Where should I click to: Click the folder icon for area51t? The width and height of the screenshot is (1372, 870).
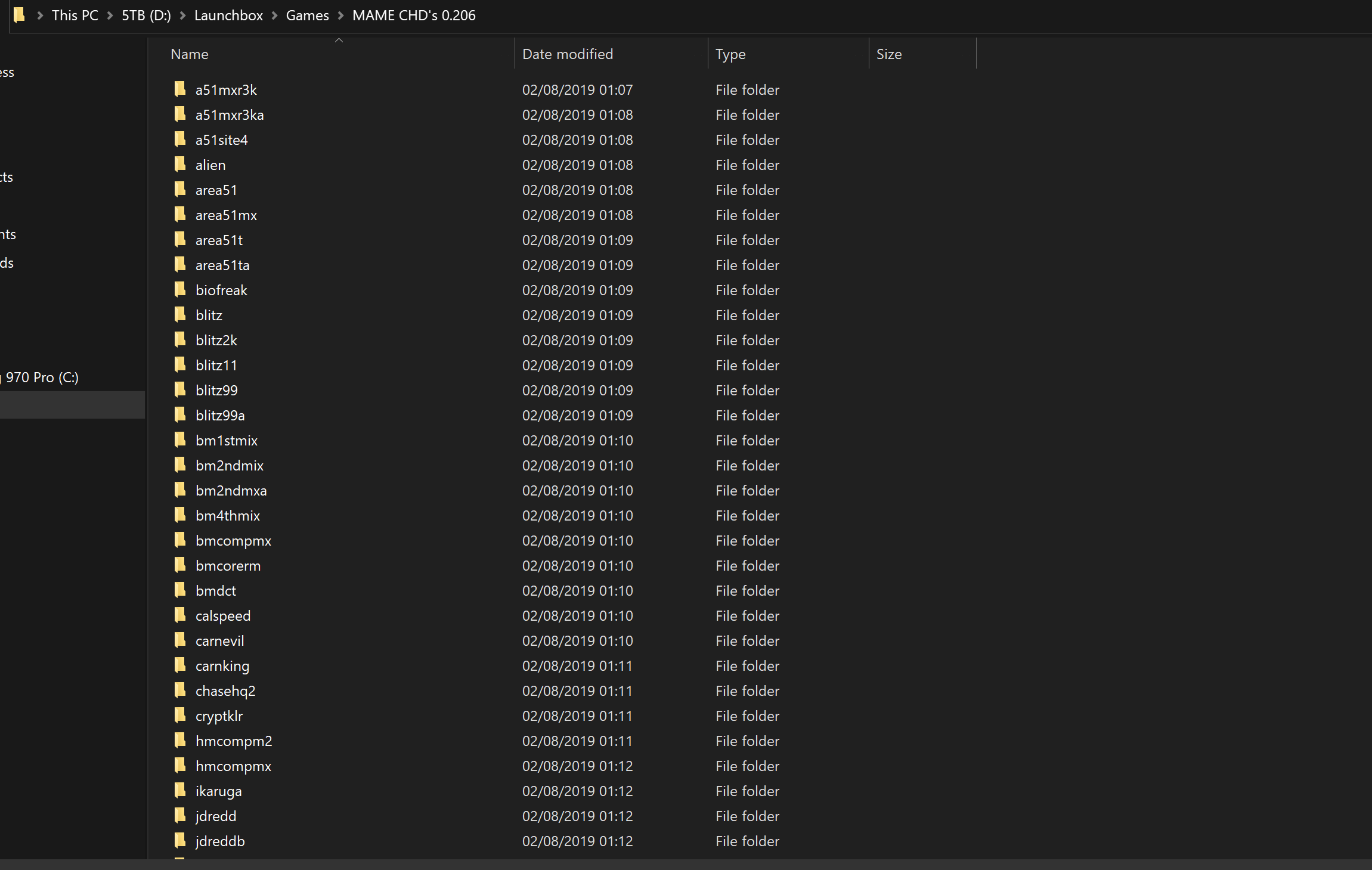180,240
